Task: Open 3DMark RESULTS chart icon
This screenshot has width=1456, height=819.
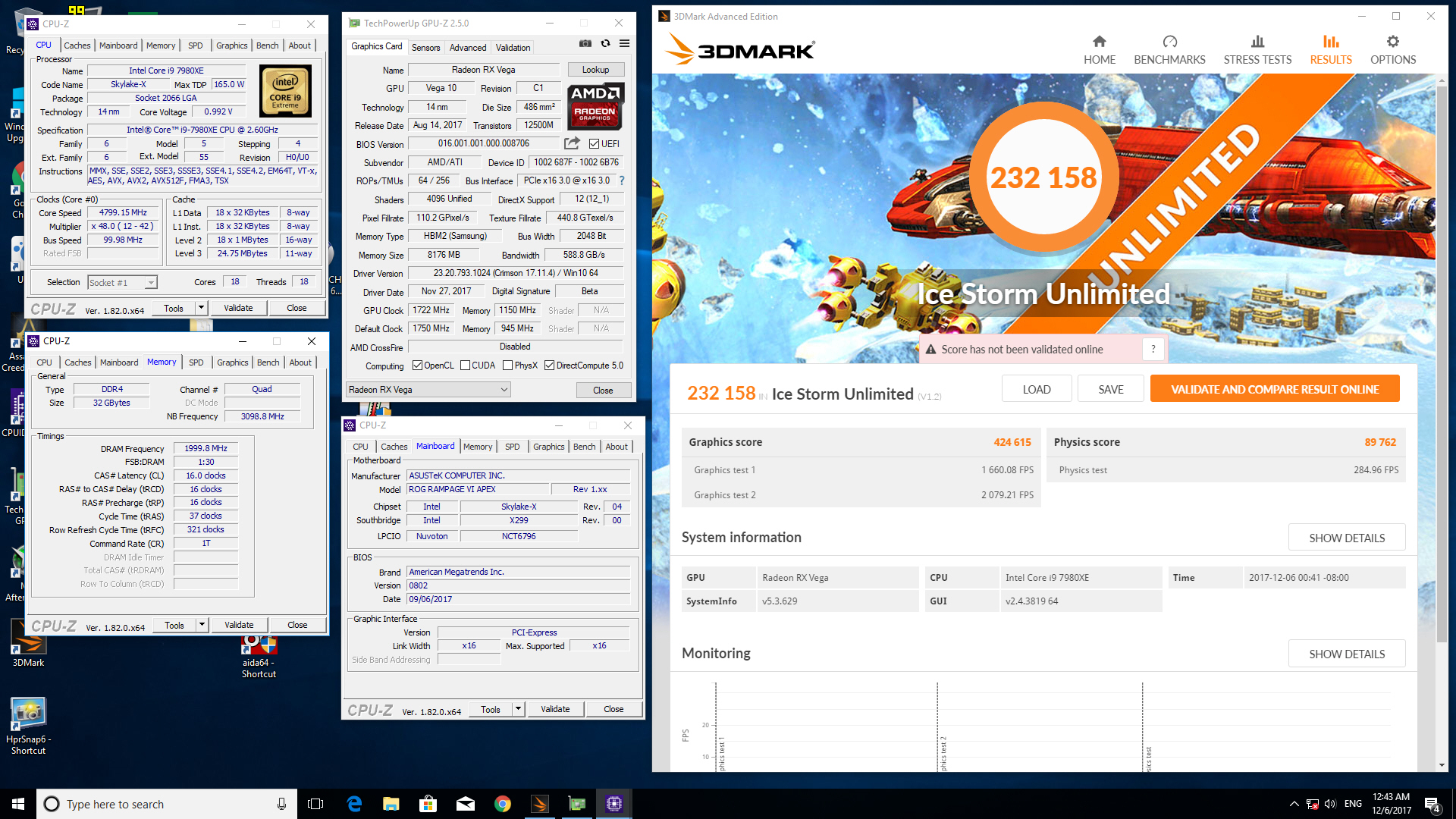Action: click(x=1331, y=42)
